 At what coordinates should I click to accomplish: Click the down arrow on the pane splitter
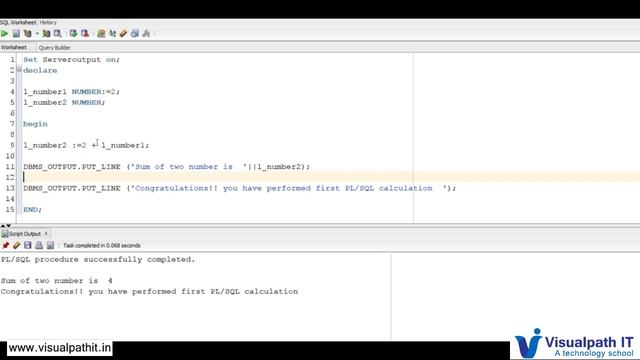click(x=8, y=225)
